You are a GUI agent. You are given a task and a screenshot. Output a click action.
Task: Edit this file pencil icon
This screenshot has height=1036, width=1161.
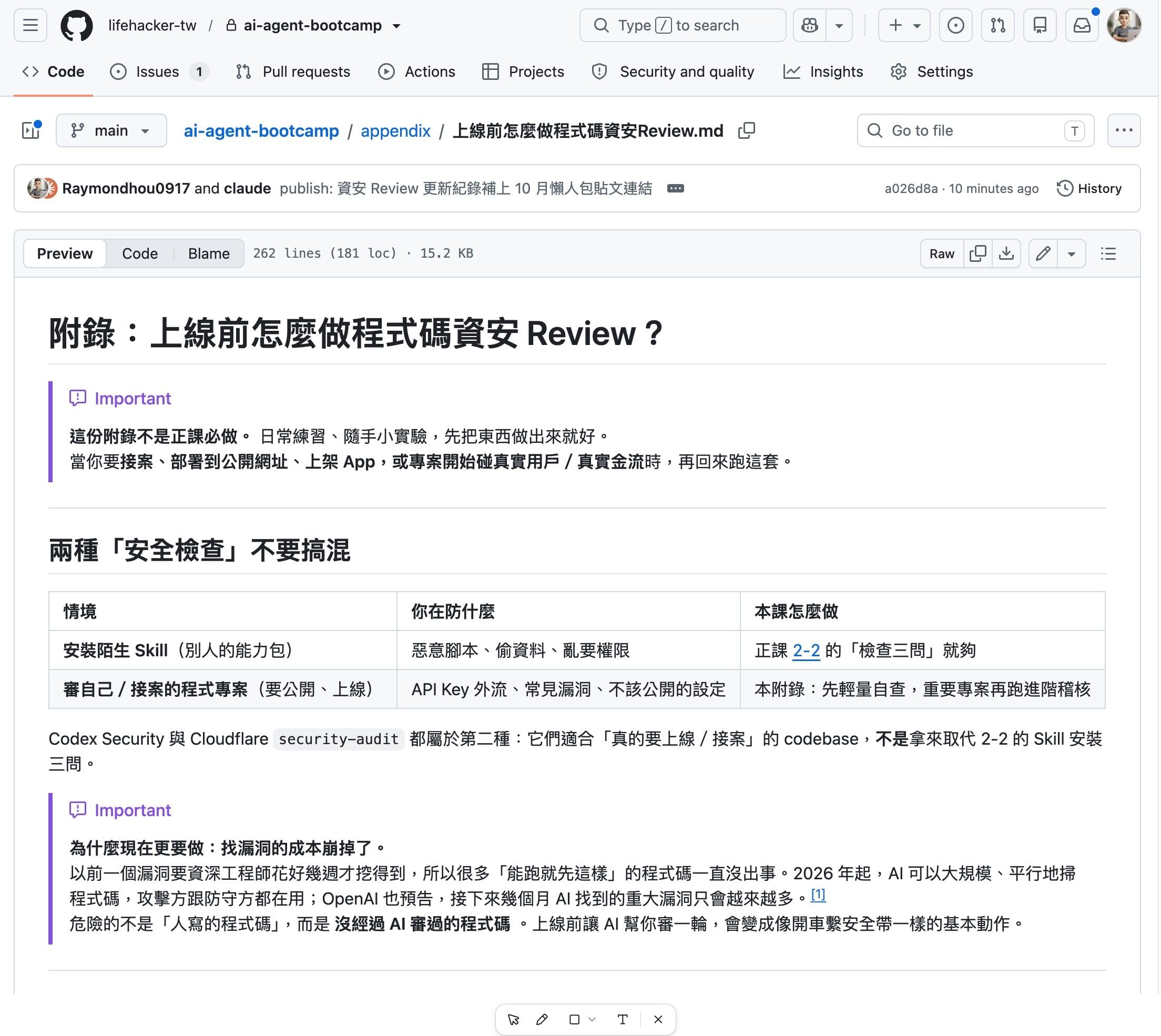coord(1043,253)
